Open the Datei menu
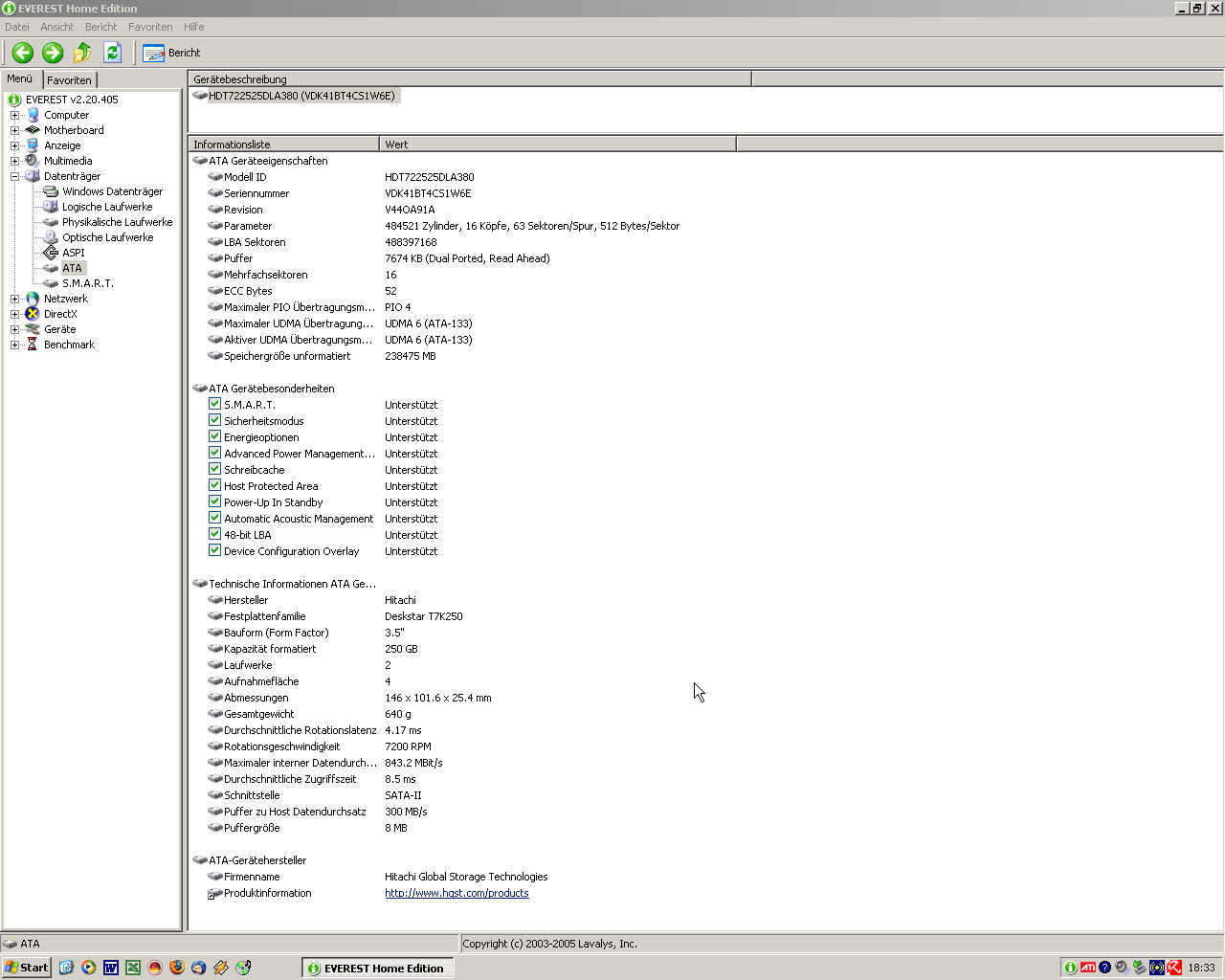Viewport: 1225px width, 980px height. pos(17,27)
